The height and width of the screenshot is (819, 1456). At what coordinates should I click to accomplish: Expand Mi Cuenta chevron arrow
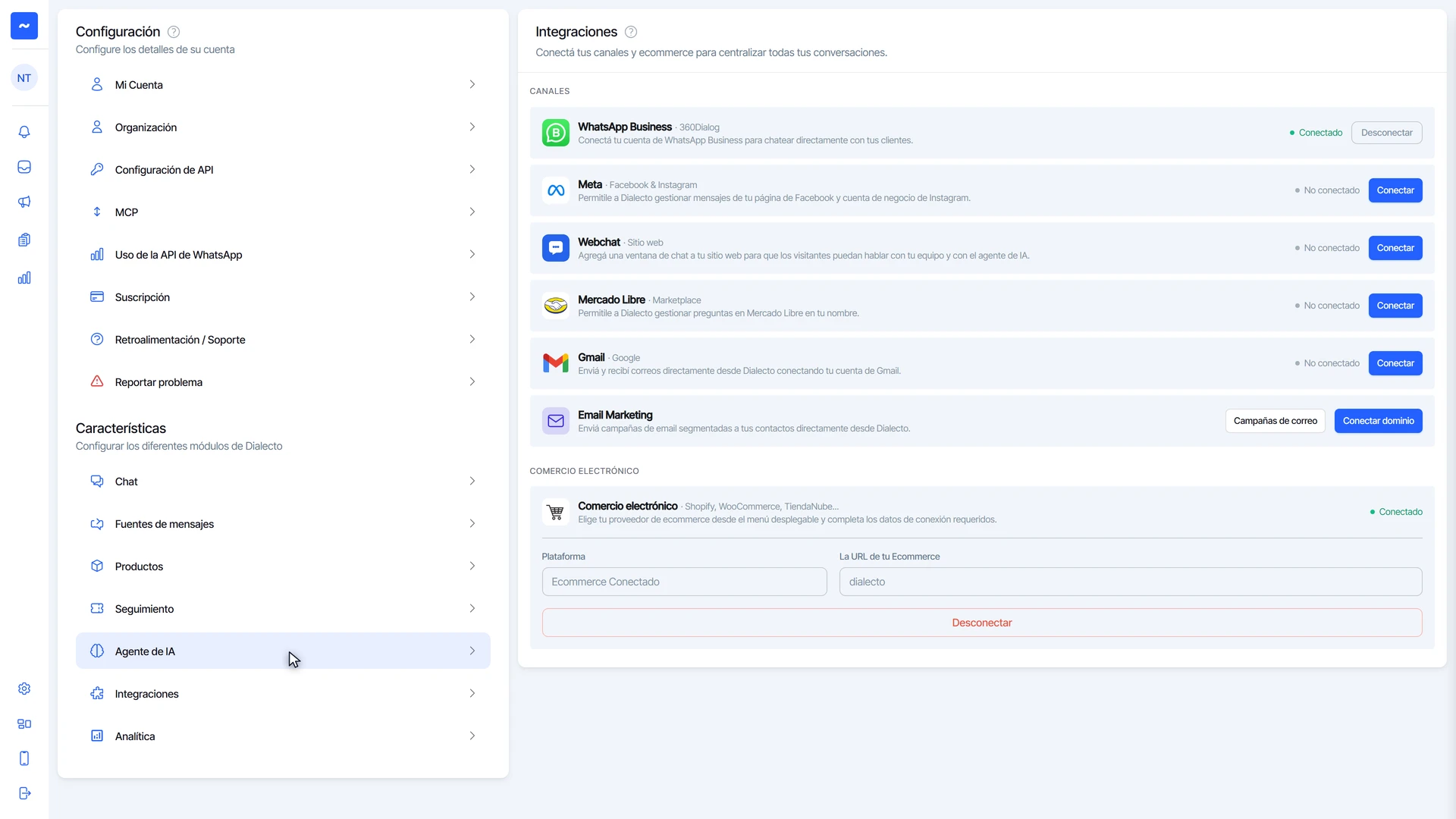(472, 84)
